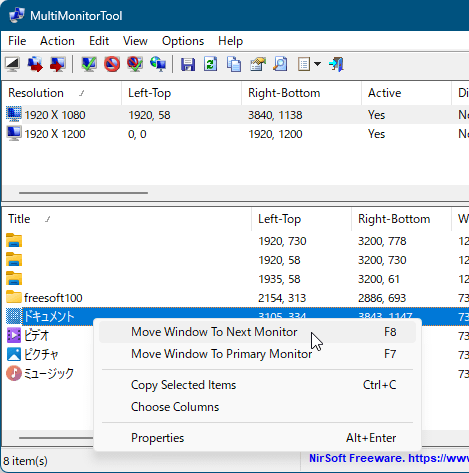Open the File menu
The image size is (469, 473).
click(x=17, y=41)
